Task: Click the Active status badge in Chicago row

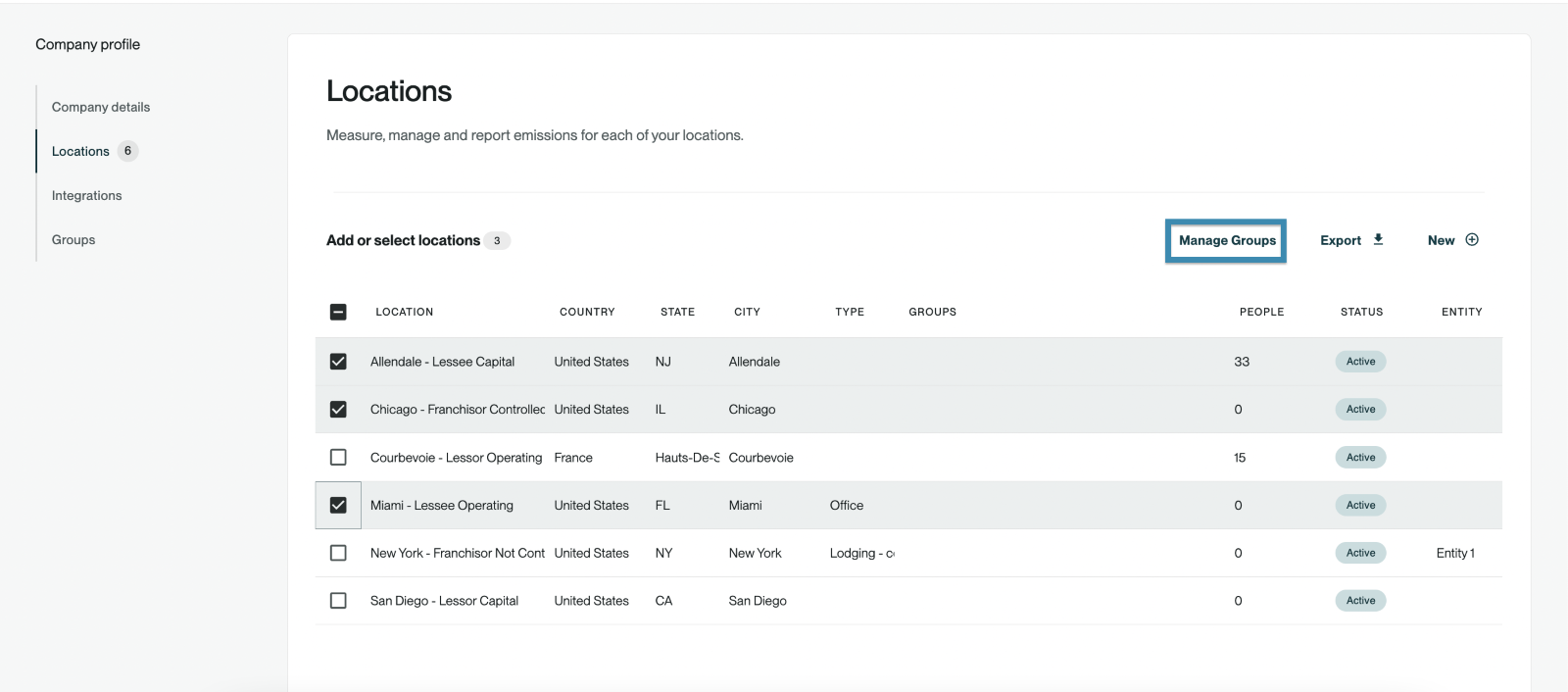Action: (x=1360, y=410)
